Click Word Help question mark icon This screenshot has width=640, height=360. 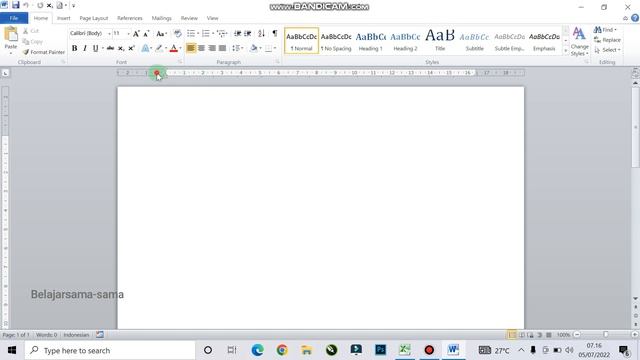[x=635, y=18]
